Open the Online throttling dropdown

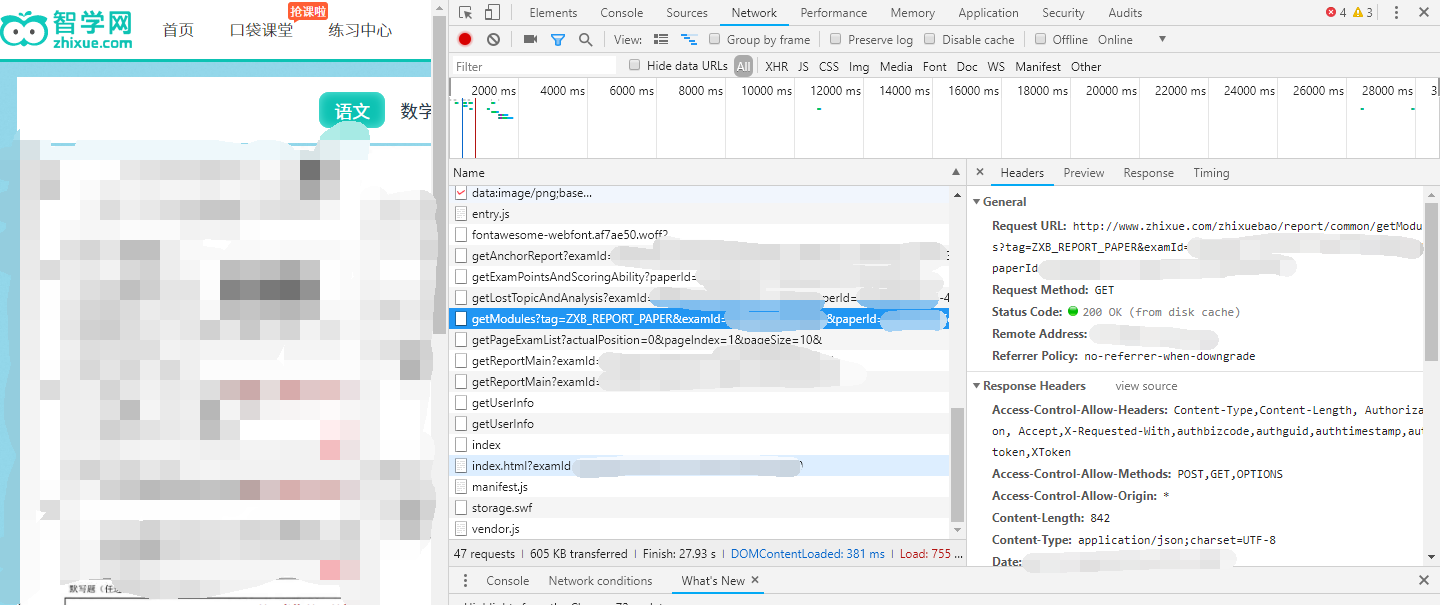[1132, 39]
